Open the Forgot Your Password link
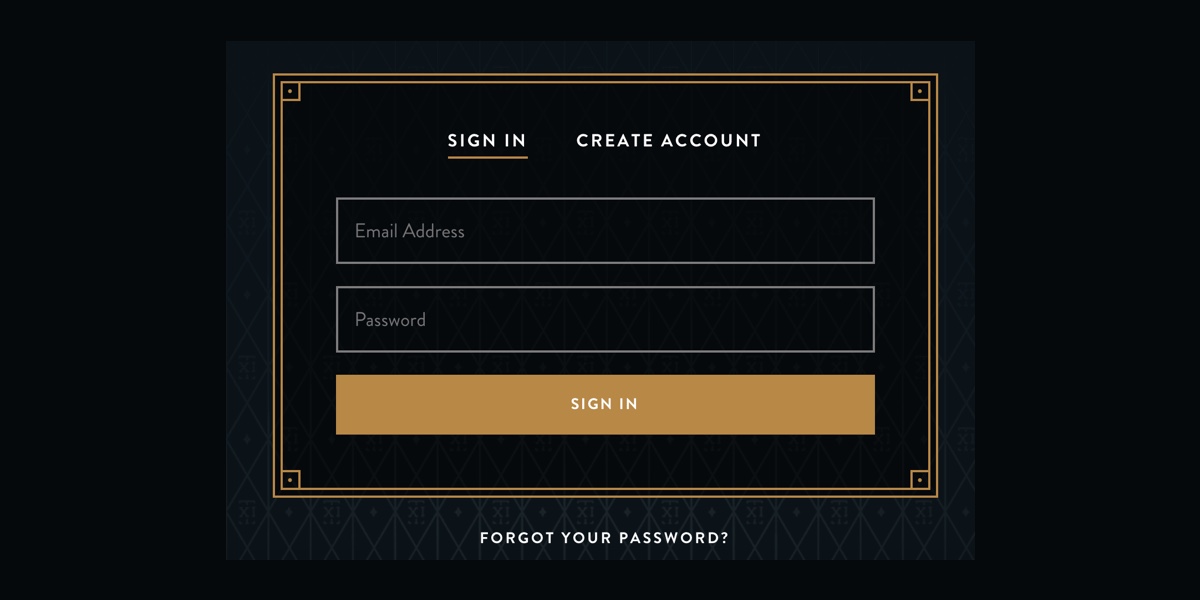Viewport: 1200px width, 600px height. pyautogui.click(x=604, y=538)
